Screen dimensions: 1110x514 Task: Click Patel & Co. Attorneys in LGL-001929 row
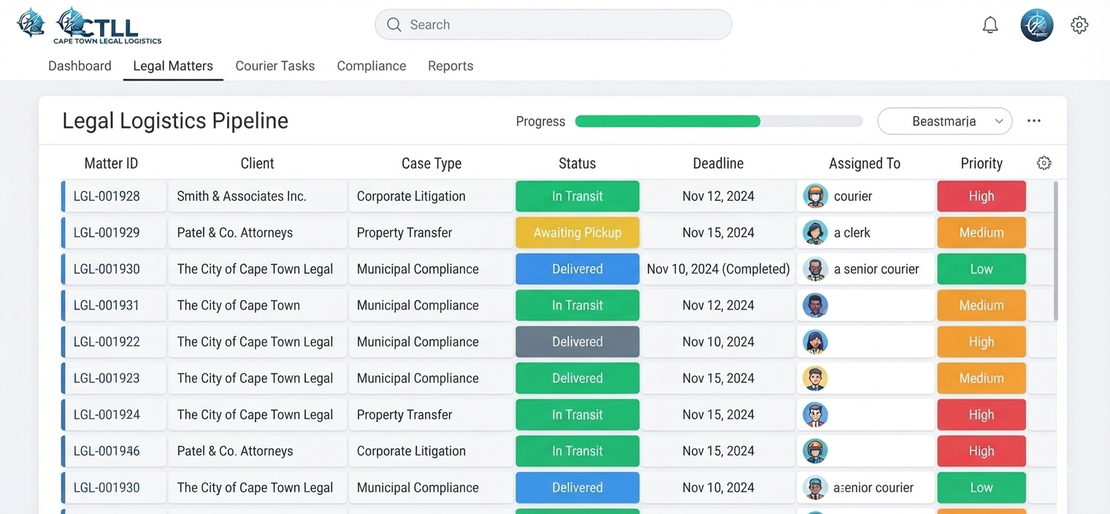234,232
